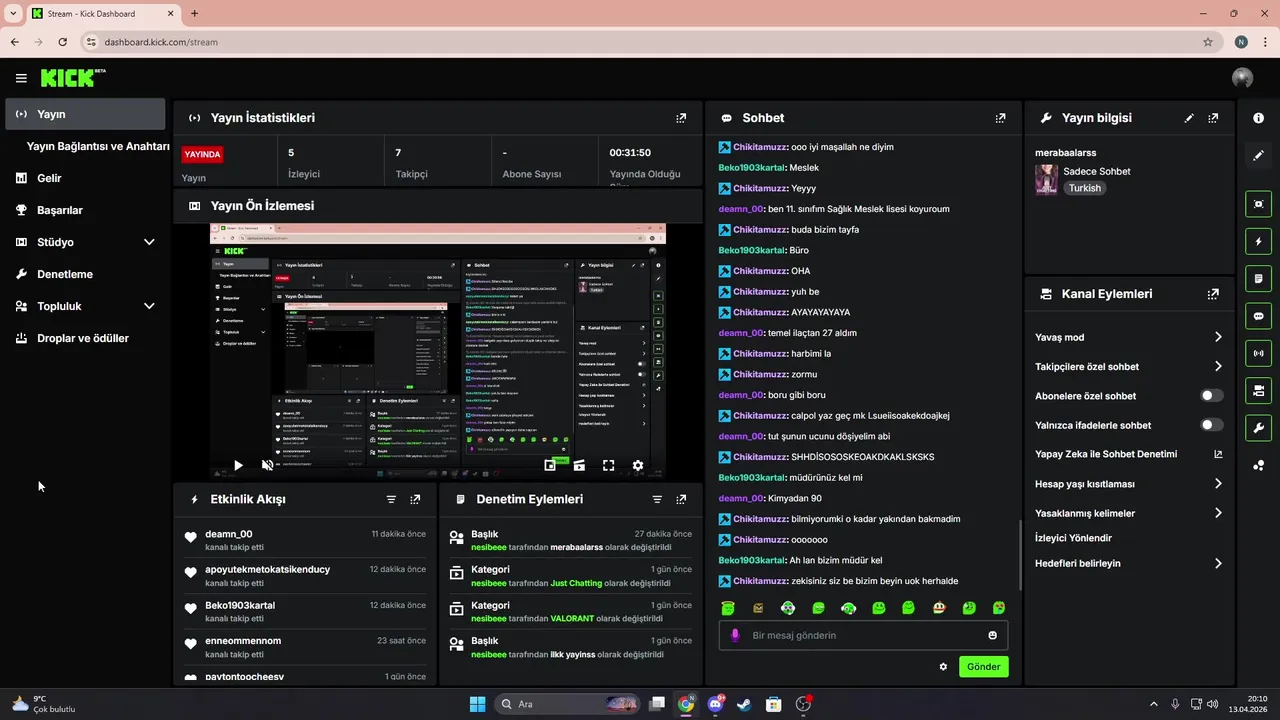The width and height of the screenshot is (1280, 720).
Task: Open Steam from the taskbar
Action: coord(744,704)
